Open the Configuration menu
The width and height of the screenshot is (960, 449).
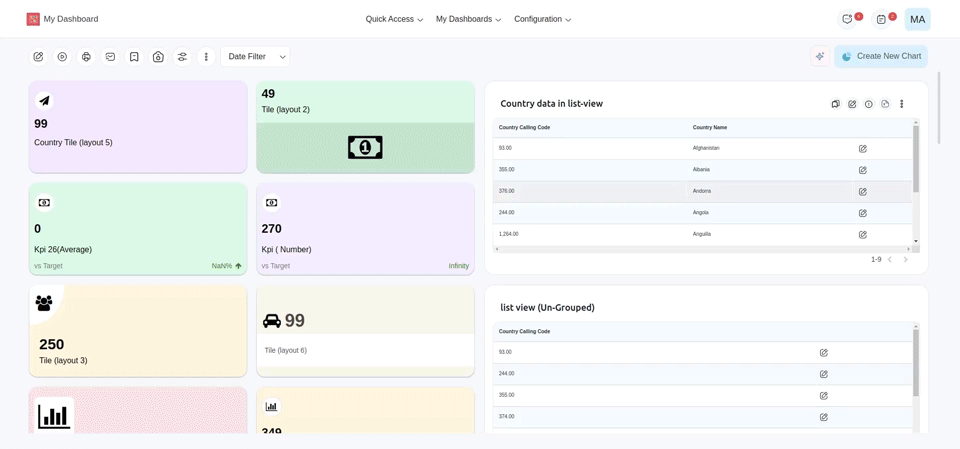(542, 19)
